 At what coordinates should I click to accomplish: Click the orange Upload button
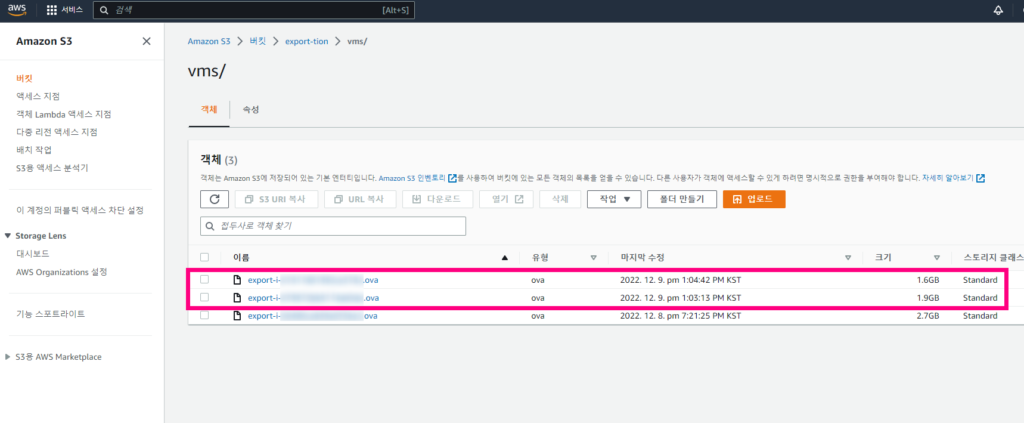[x=753, y=199]
